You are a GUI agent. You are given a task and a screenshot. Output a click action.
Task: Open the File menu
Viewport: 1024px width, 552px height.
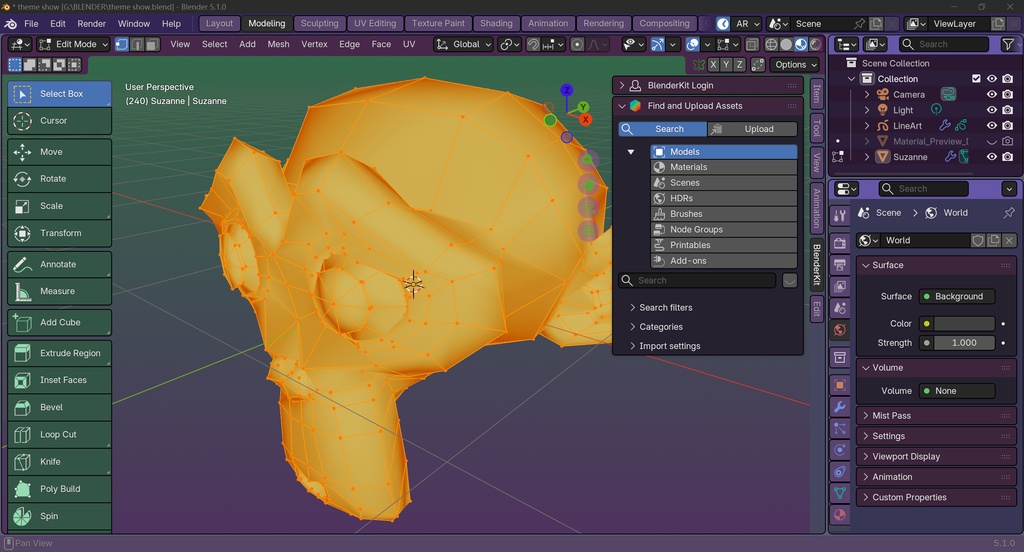pyautogui.click(x=31, y=24)
